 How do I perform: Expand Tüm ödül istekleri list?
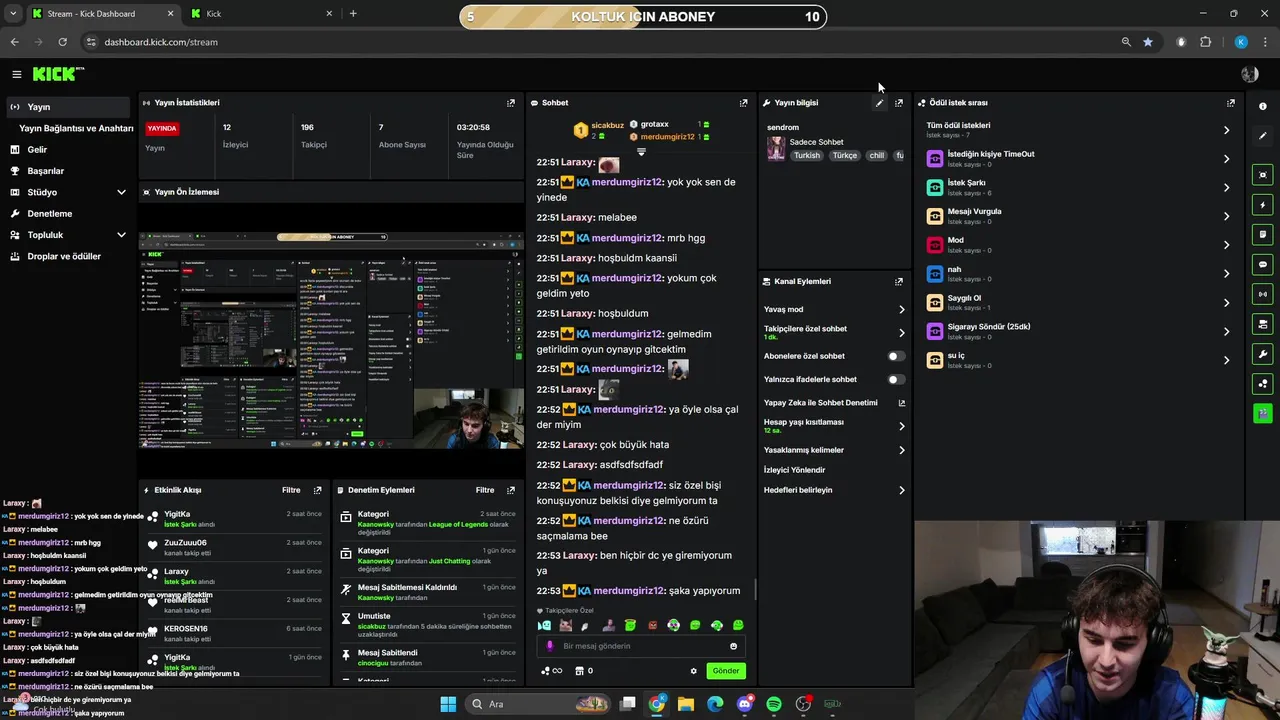(1078, 130)
